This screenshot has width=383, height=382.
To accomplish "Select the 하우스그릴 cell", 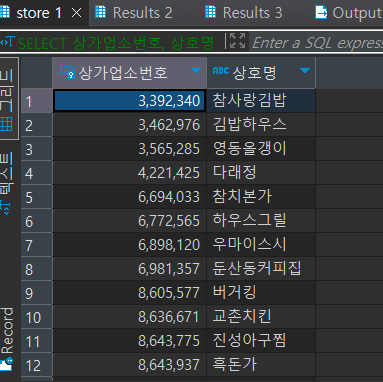I will pyautogui.click(x=261, y=221).
